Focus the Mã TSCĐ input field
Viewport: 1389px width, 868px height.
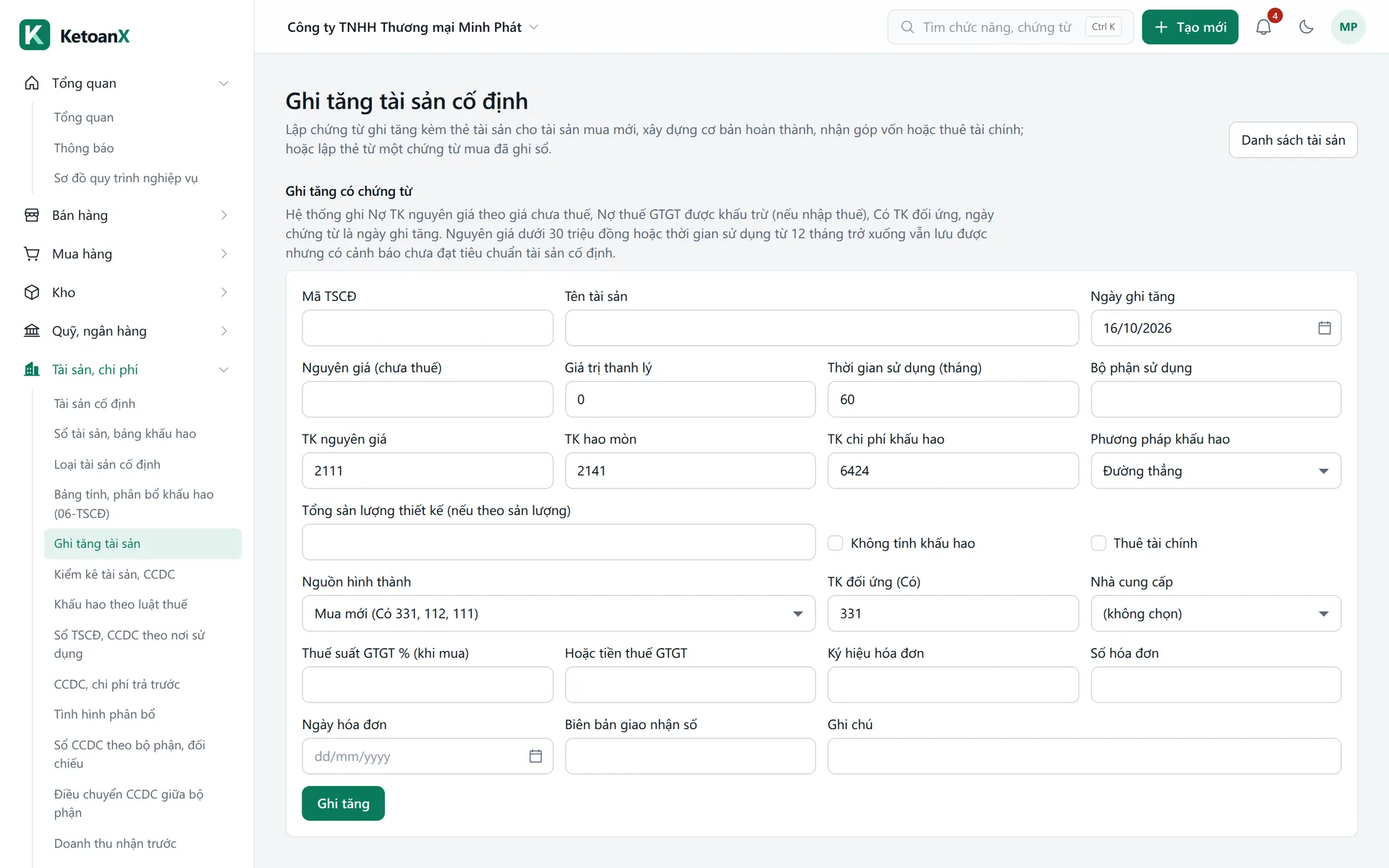pos(427,328)
